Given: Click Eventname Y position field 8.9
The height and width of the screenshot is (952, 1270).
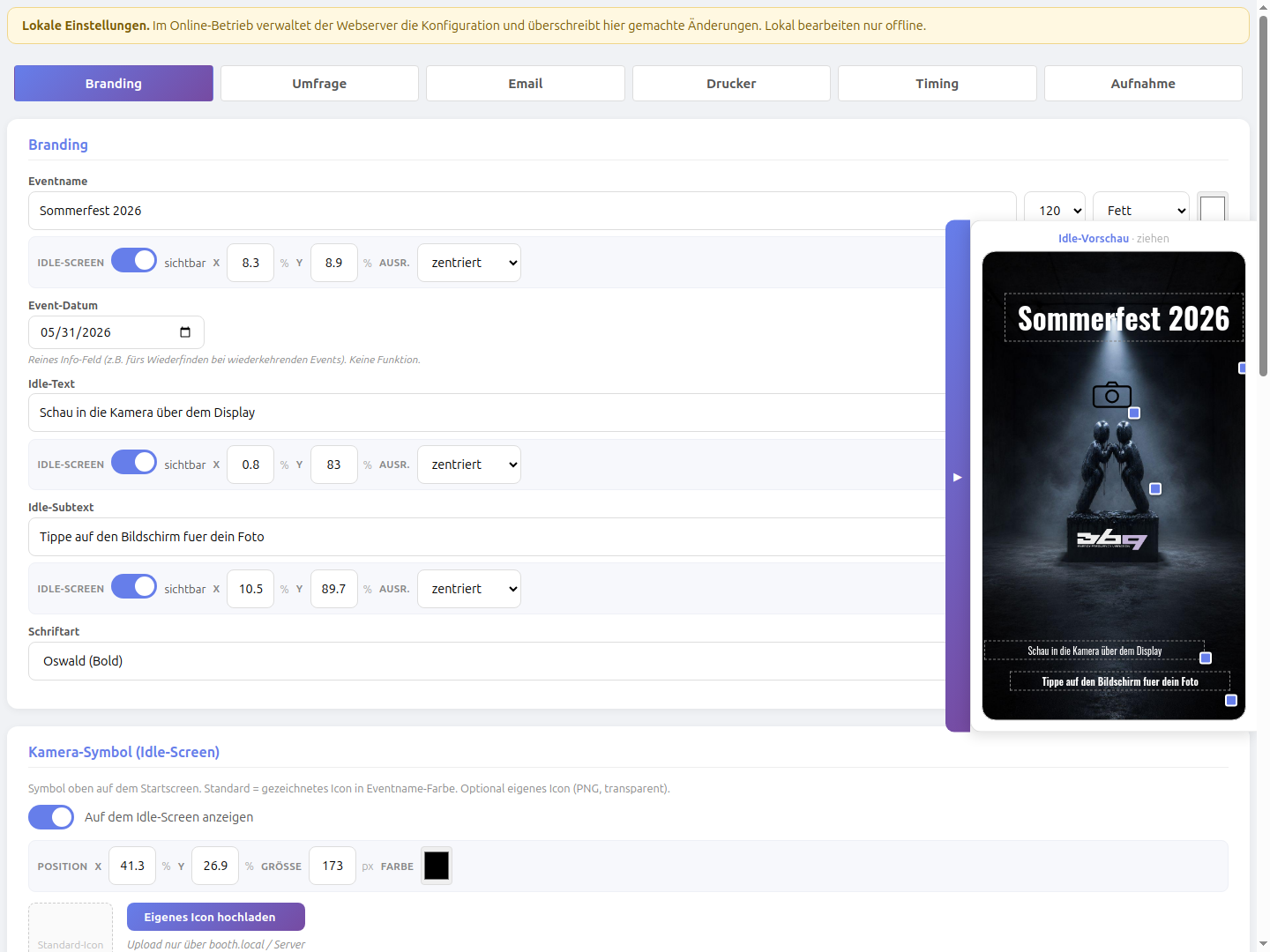Looking at the screenshot, I should [333, 263].
